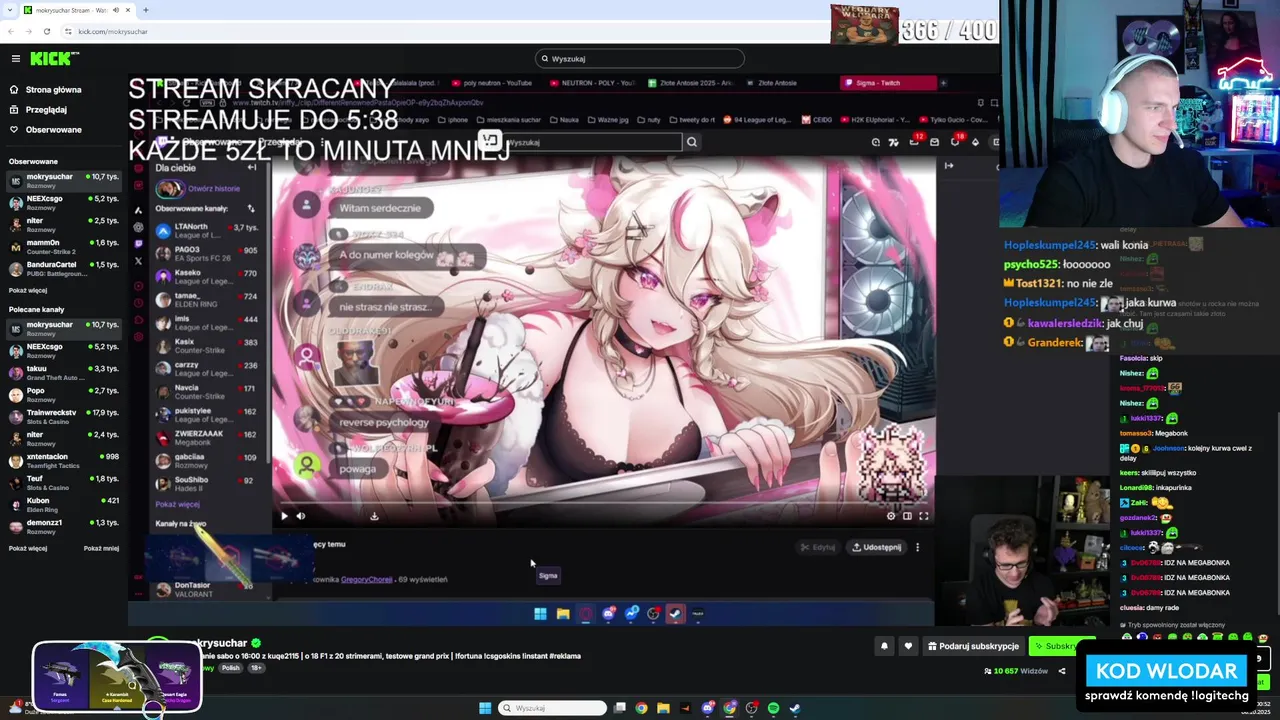Open SouShibo channel in Twitch sidebar

coord(207,484)
